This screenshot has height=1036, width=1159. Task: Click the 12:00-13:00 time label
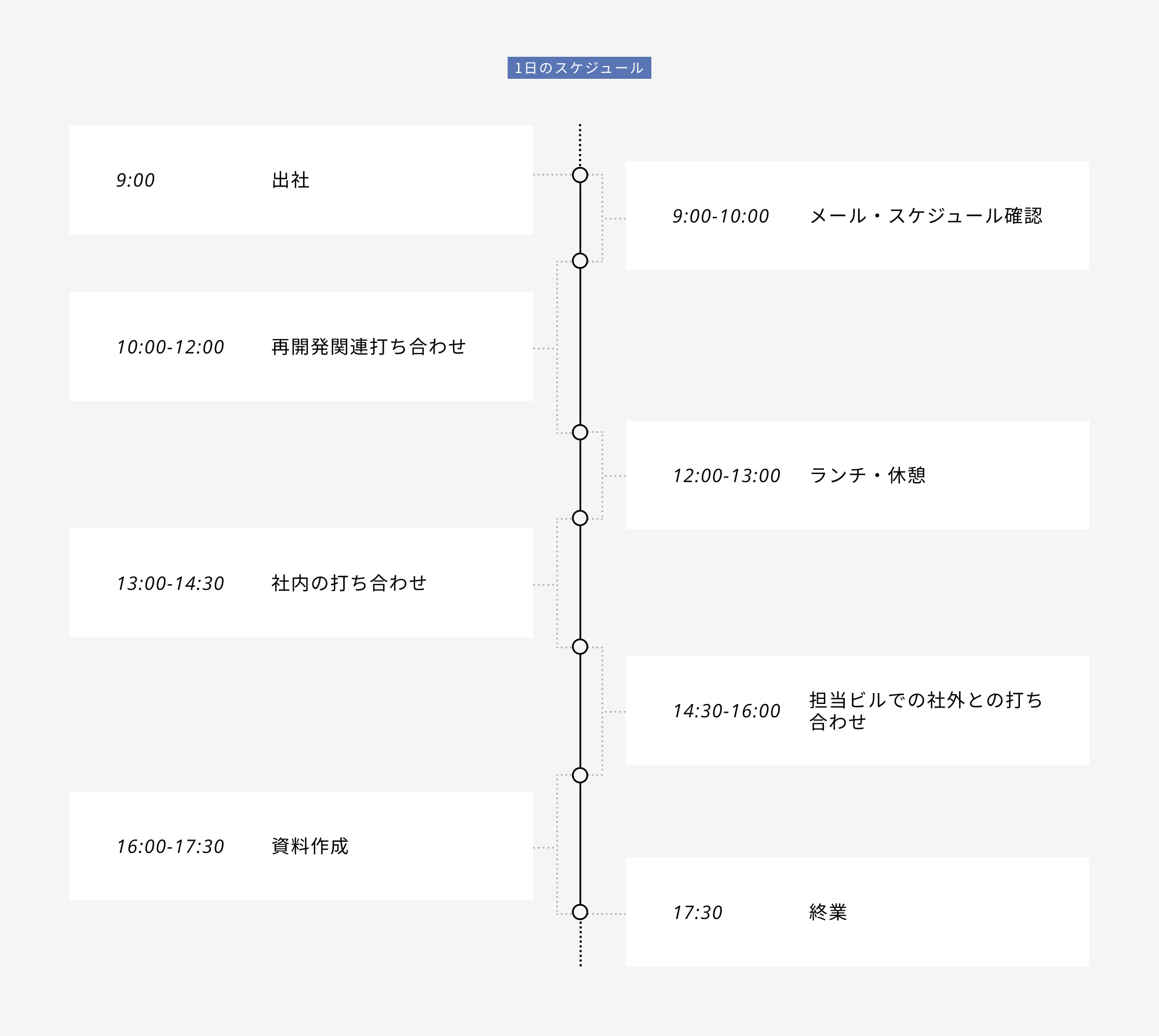727,476
